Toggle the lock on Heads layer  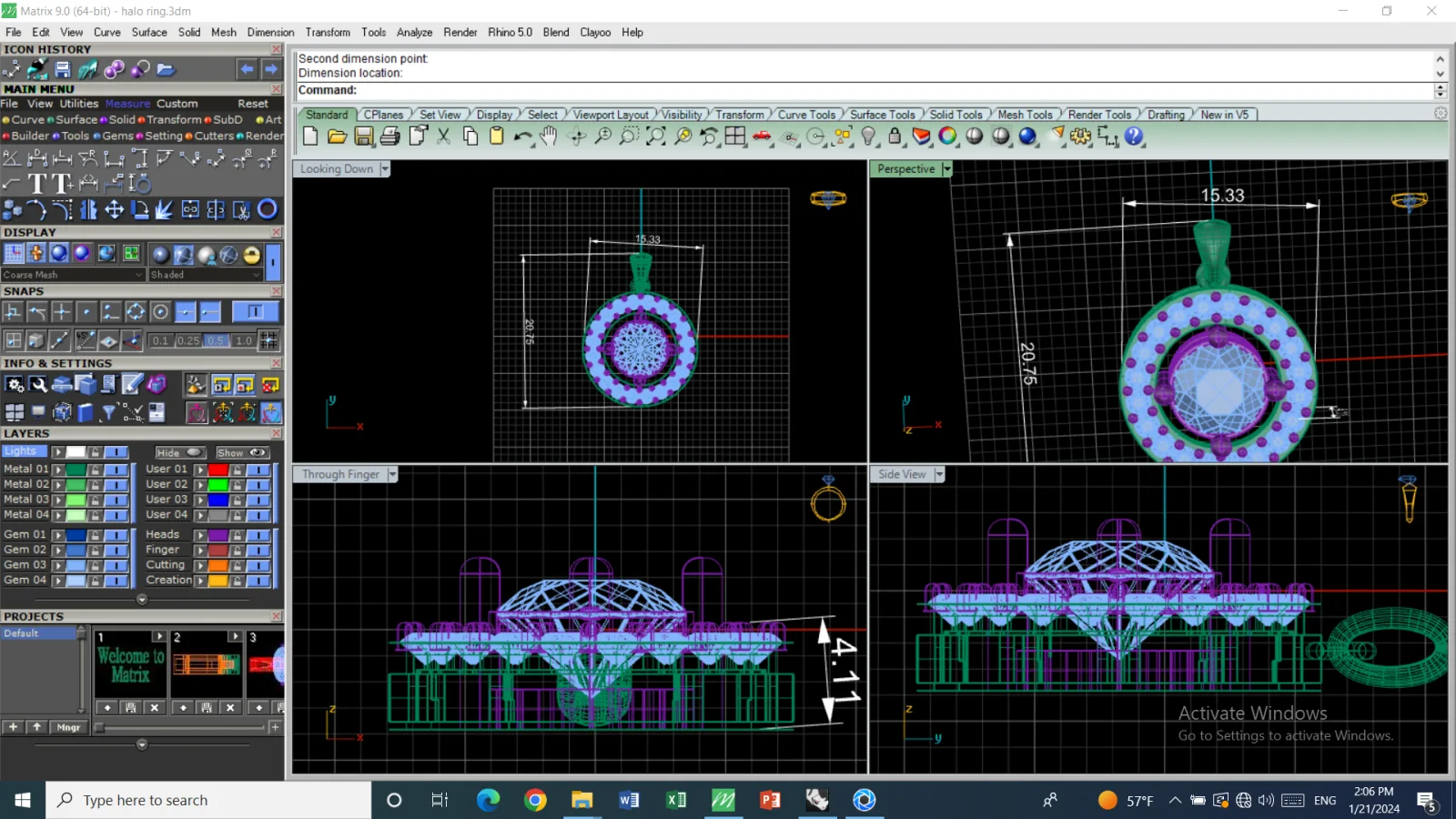pyautogui.click(x=238, y=535)
